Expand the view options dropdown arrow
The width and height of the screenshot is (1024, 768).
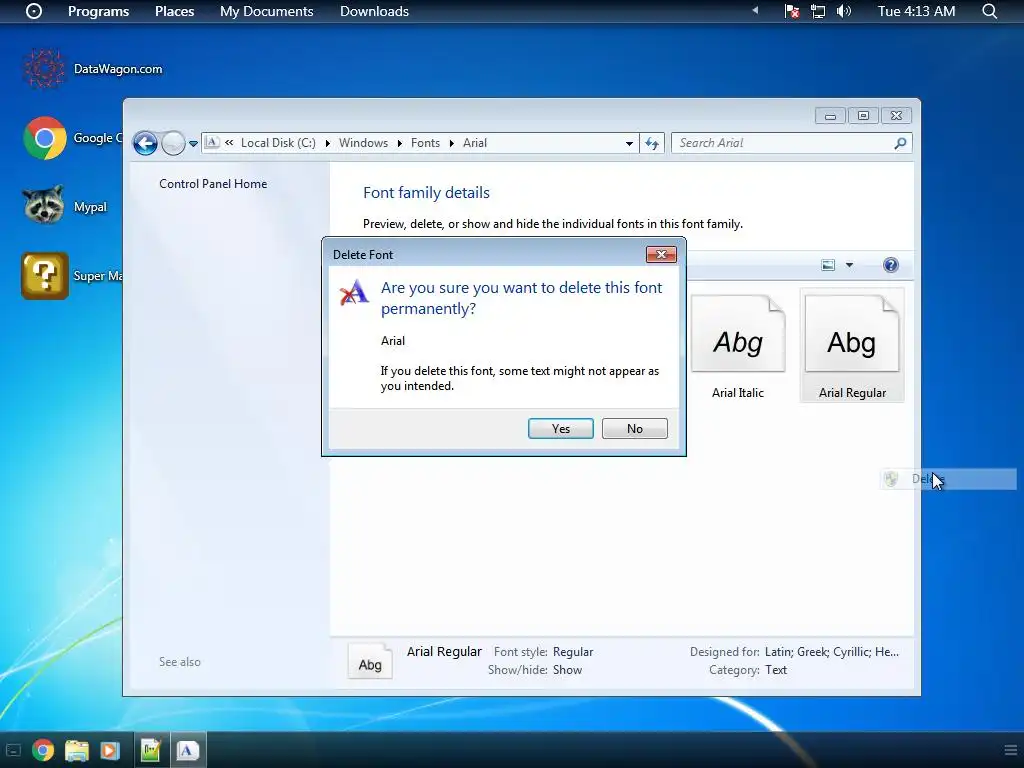(x=849, y=265)
